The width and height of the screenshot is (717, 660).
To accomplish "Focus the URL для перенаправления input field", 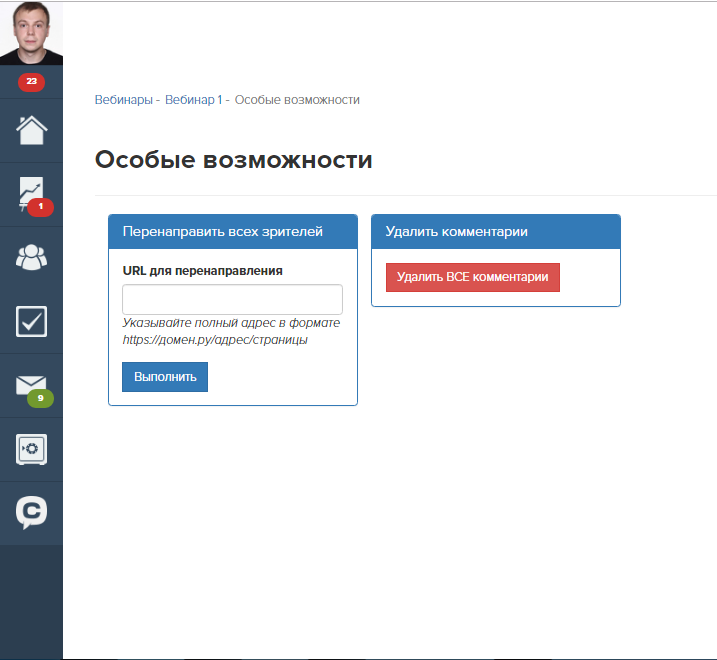I will pyautogui.click(x=232, y=300).
